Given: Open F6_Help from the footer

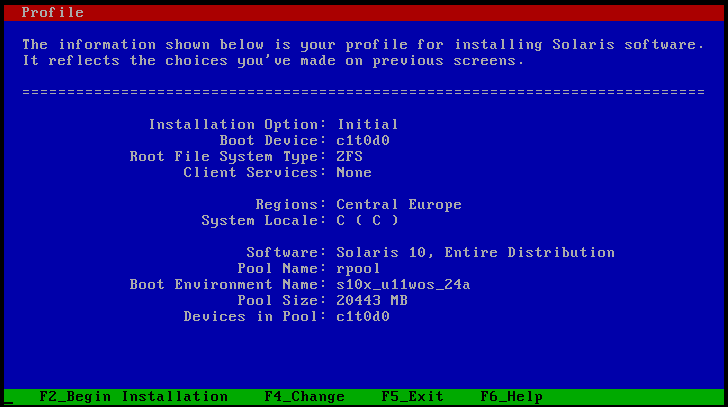Looking at the screenshot, I should click(x=512, y=397).
